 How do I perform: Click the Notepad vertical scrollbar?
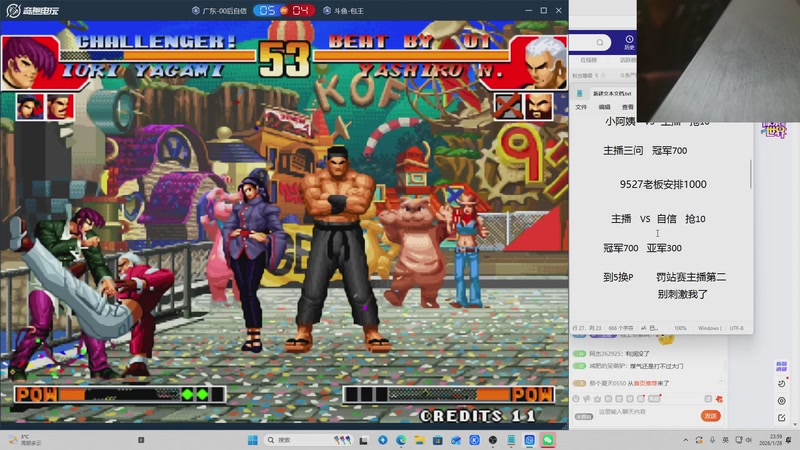(x=751, y=174)
